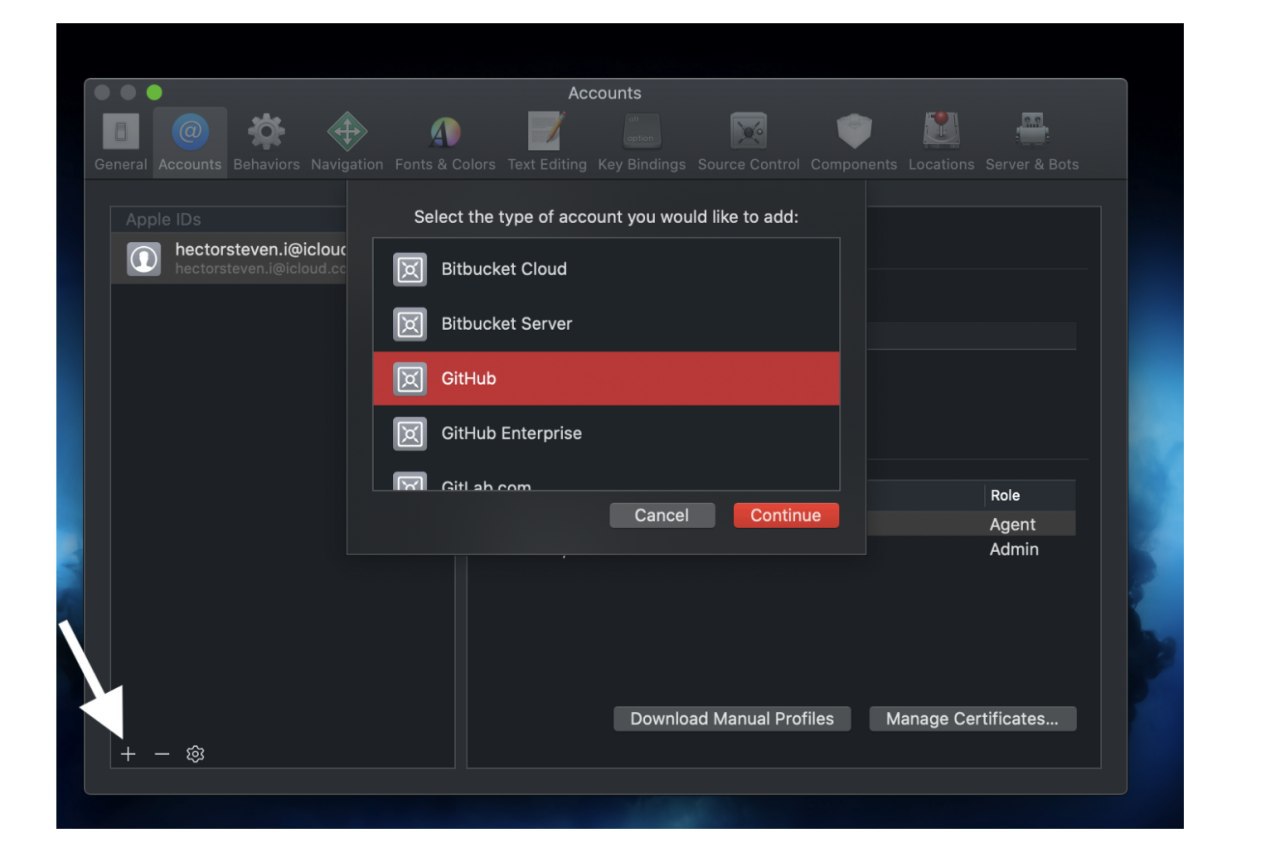The height and width of the screenshot is (857, 1280).
Task: Select the Accounts preferences icon
Action: 190,143
